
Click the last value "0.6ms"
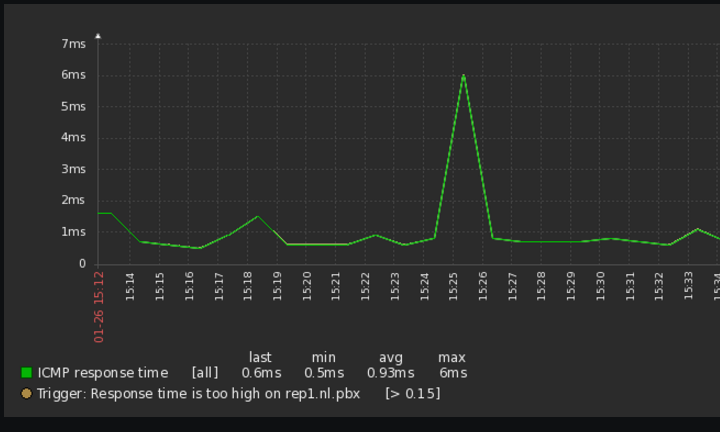point(261,373)
